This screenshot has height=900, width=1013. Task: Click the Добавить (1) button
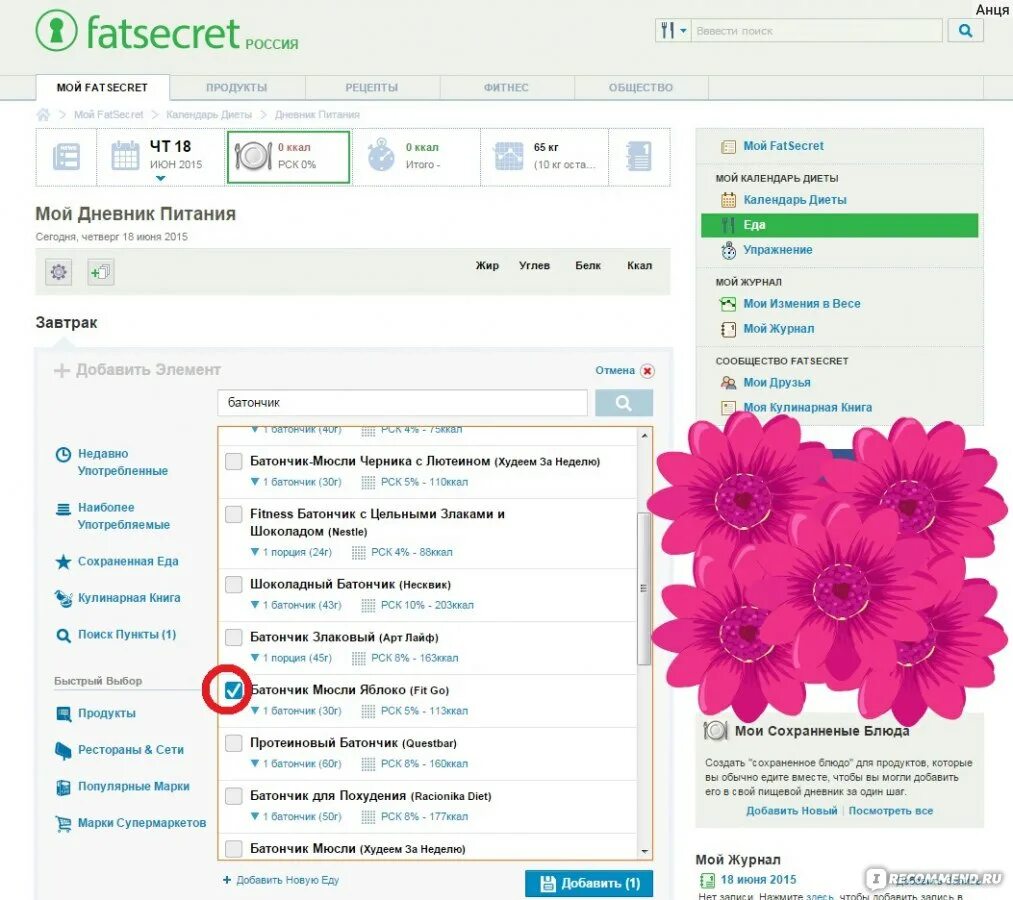point(589,883)
